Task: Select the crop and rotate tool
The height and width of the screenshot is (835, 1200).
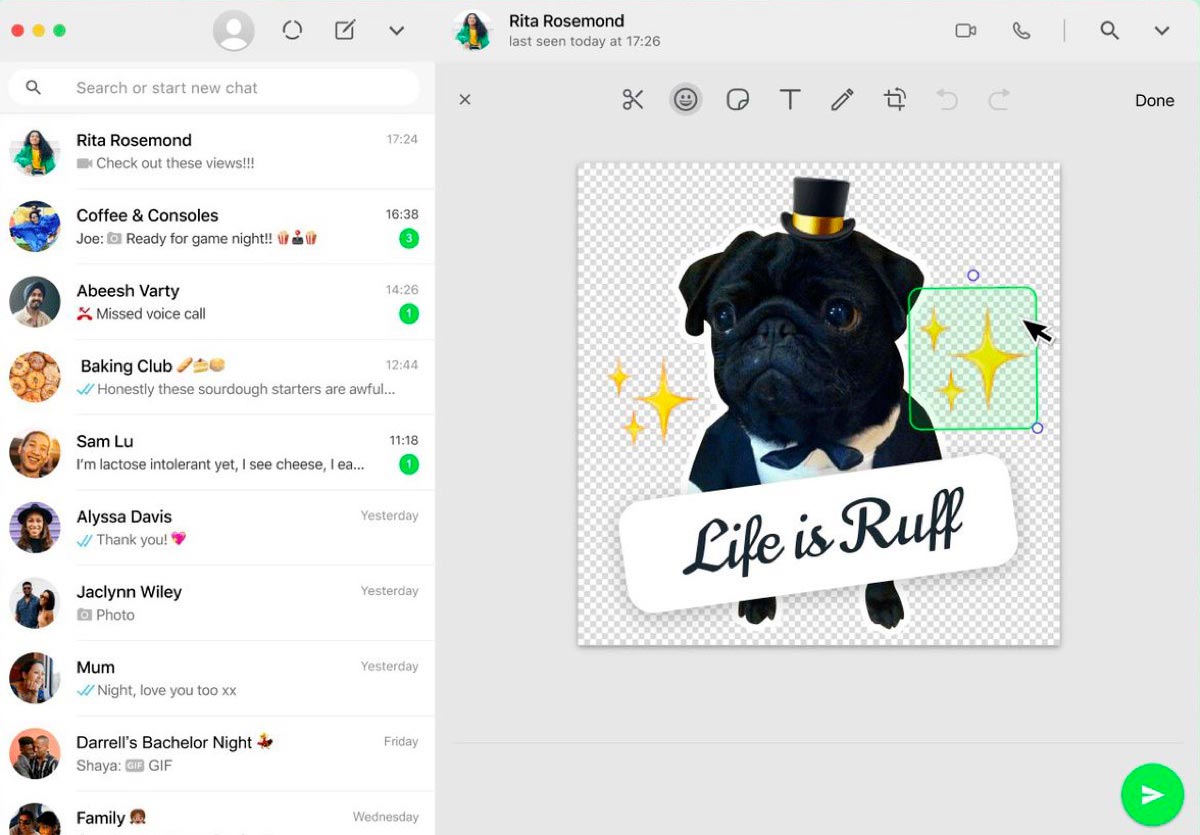Action: 895,100
